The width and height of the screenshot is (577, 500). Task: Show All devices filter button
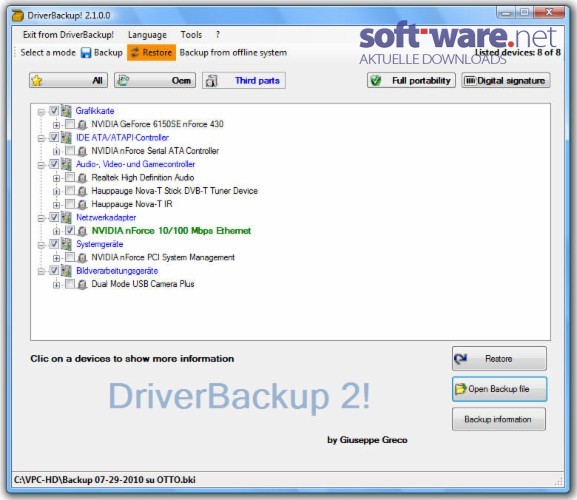(x=68, y=81)
